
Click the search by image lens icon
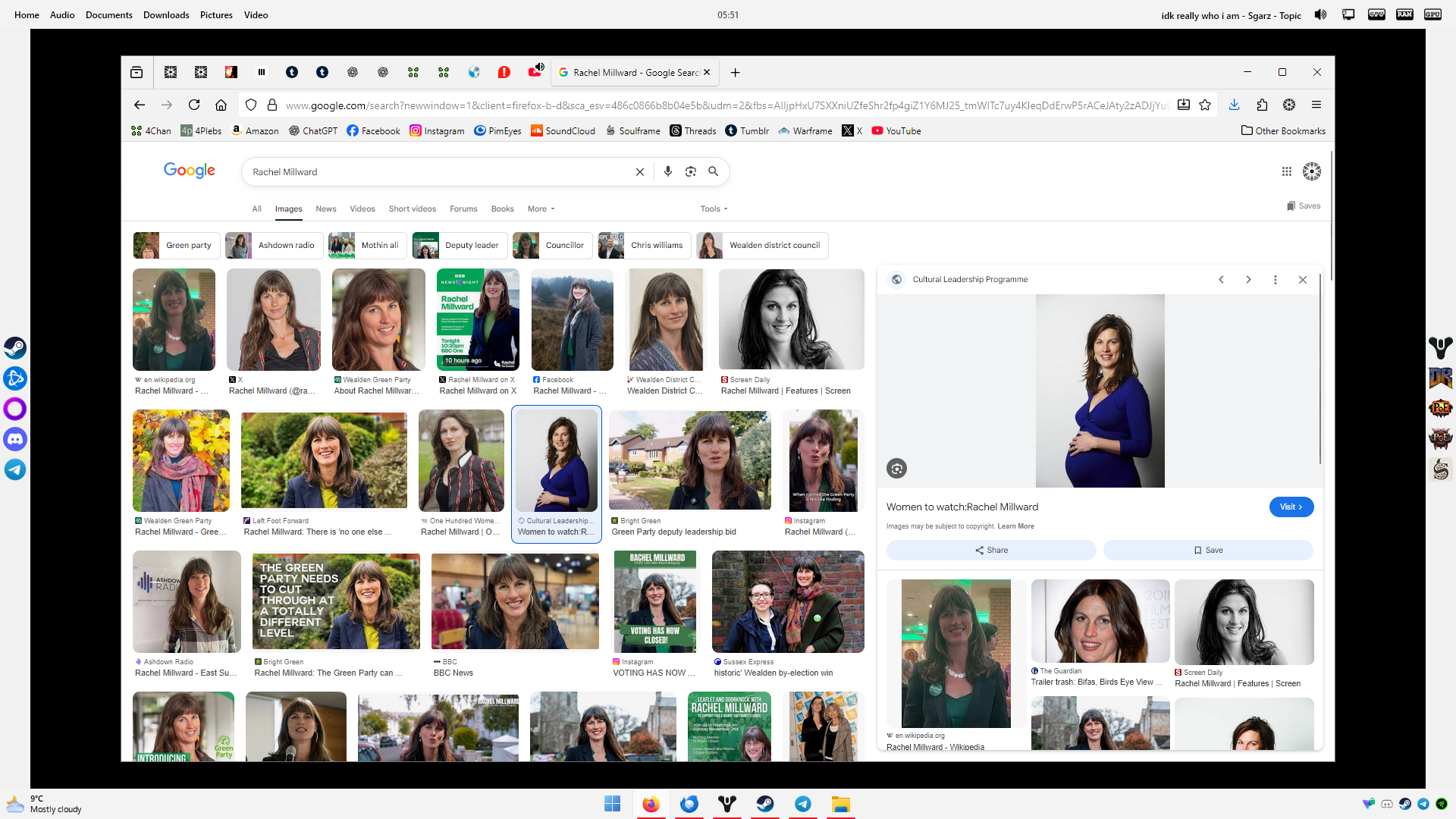click(x=690, y=171)
